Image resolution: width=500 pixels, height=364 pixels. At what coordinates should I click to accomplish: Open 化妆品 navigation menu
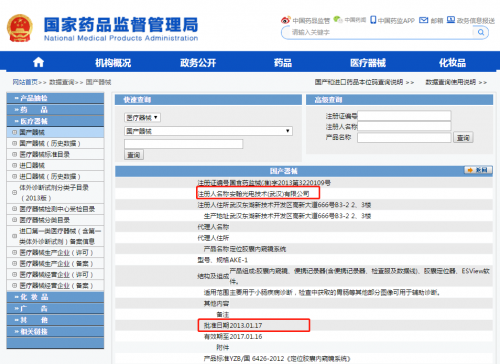(x=452, y=62)
